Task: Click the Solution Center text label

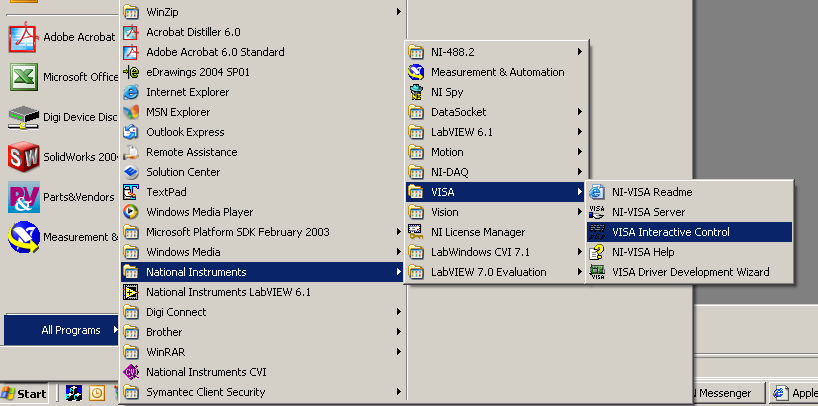Action: tap(183, 172)
